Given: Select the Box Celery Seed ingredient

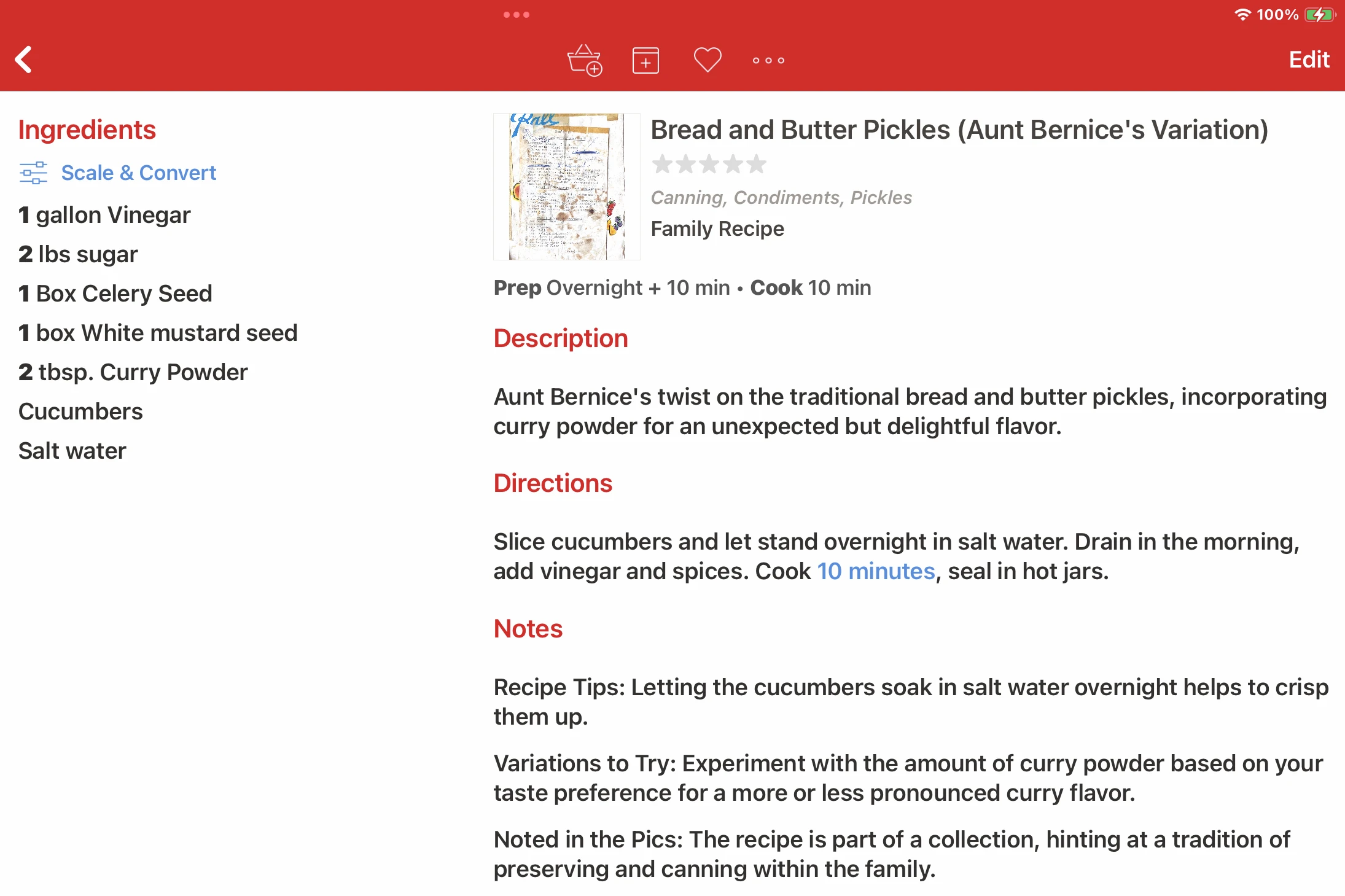Looking at the screenshot, I should [115, 294].
